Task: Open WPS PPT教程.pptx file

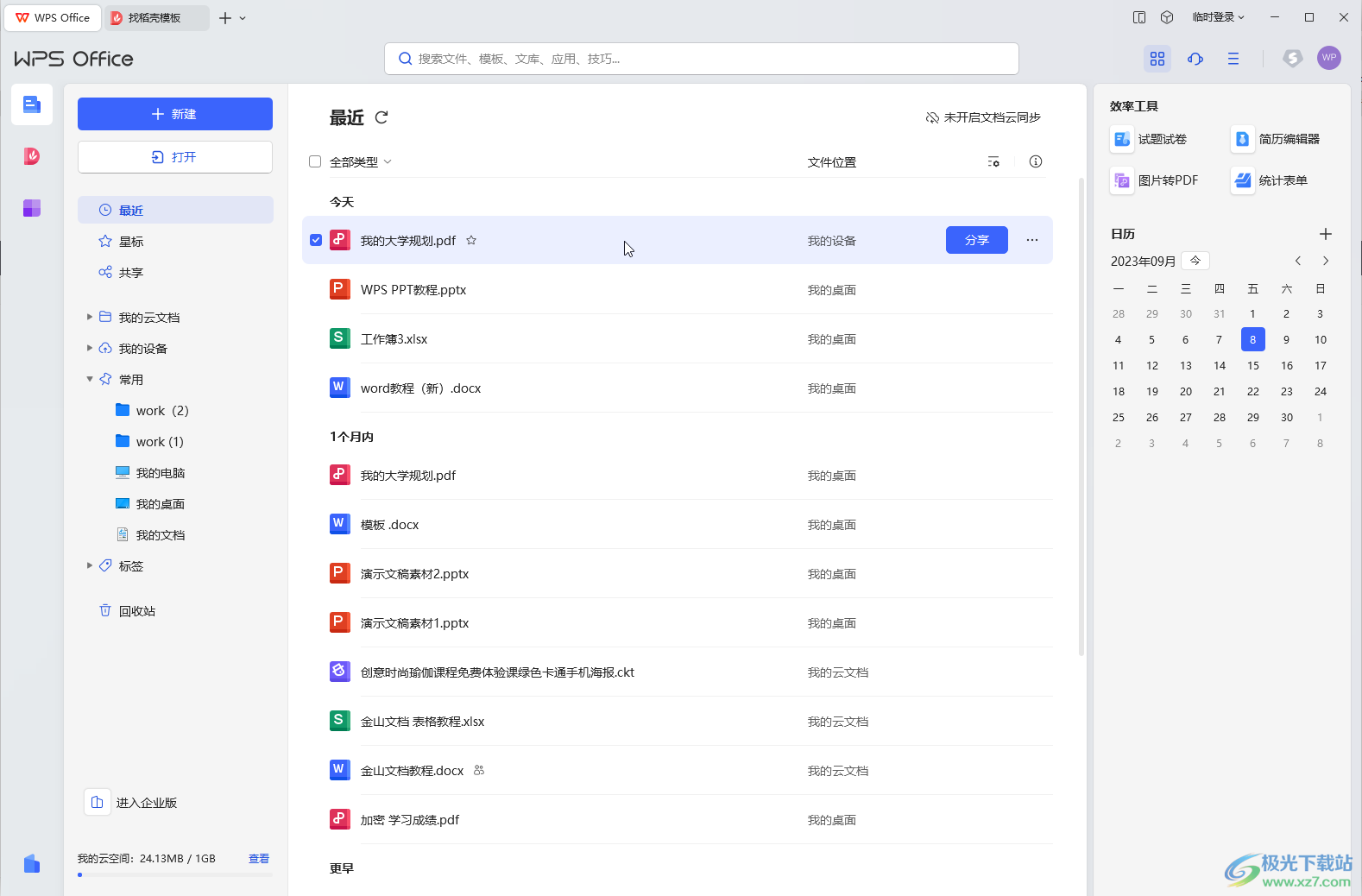Action: 678,289
